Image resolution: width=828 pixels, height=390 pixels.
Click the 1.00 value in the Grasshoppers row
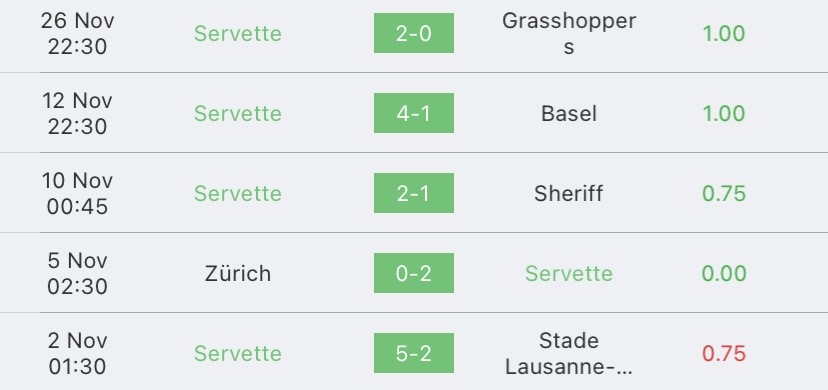[x=723, y=34]
